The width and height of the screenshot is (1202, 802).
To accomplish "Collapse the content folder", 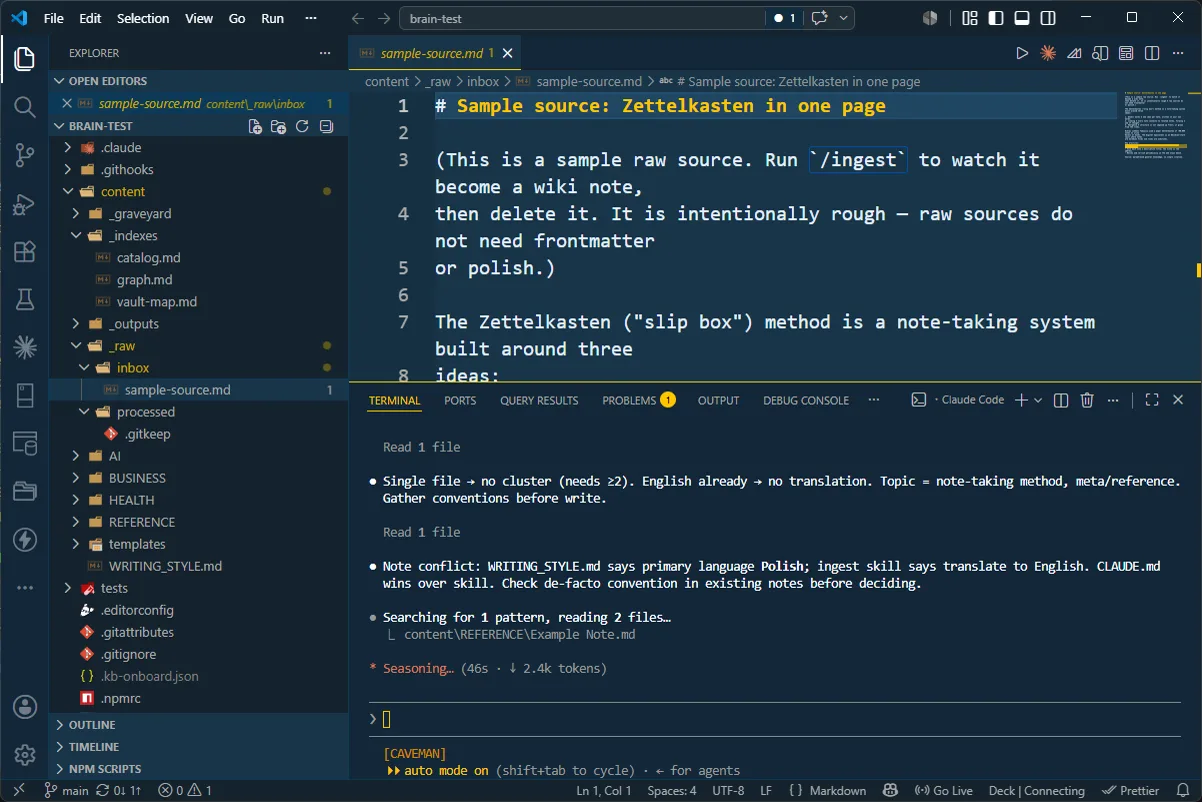I will [68, 192].
